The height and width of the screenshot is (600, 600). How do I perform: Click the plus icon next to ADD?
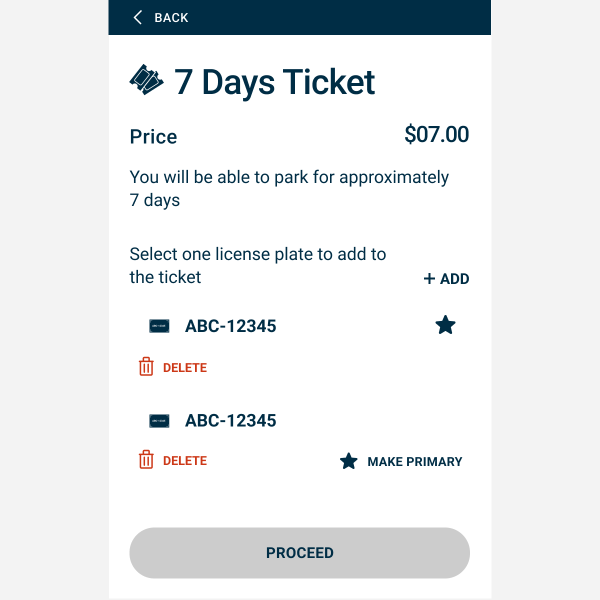pos(429,279)
